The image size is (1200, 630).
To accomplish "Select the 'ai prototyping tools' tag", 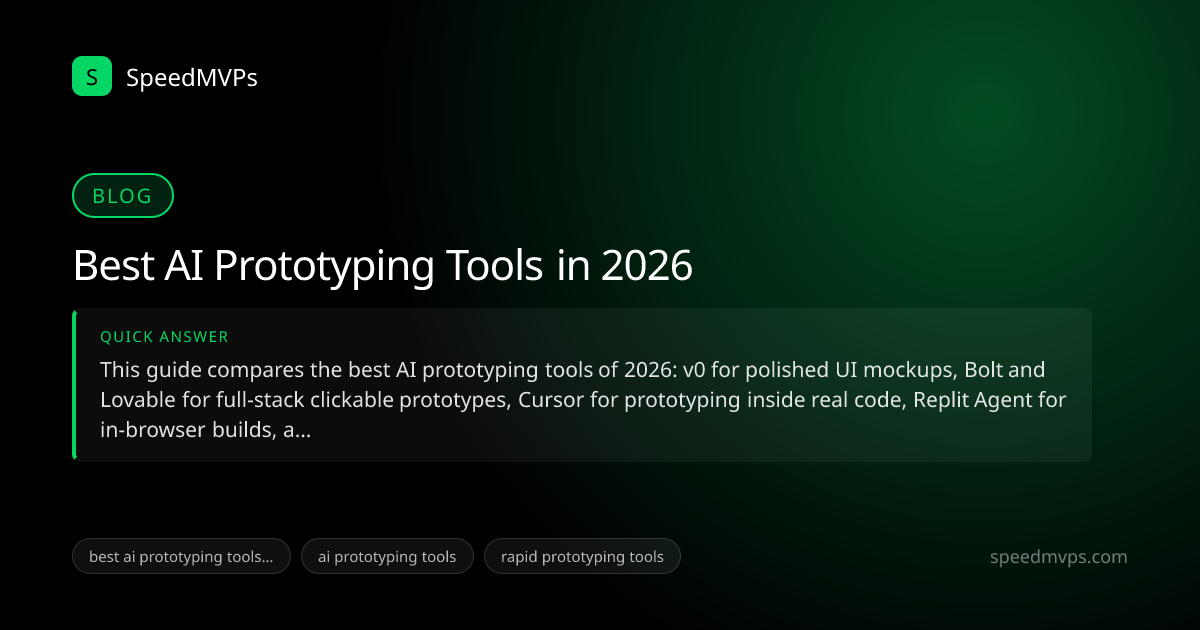I will pos(387,556).
